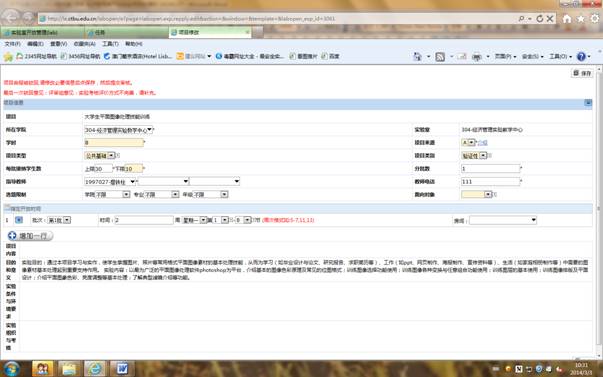Click the RSS feed toolbar icon
The image size is (603, 377).
[x=440, y=57]
